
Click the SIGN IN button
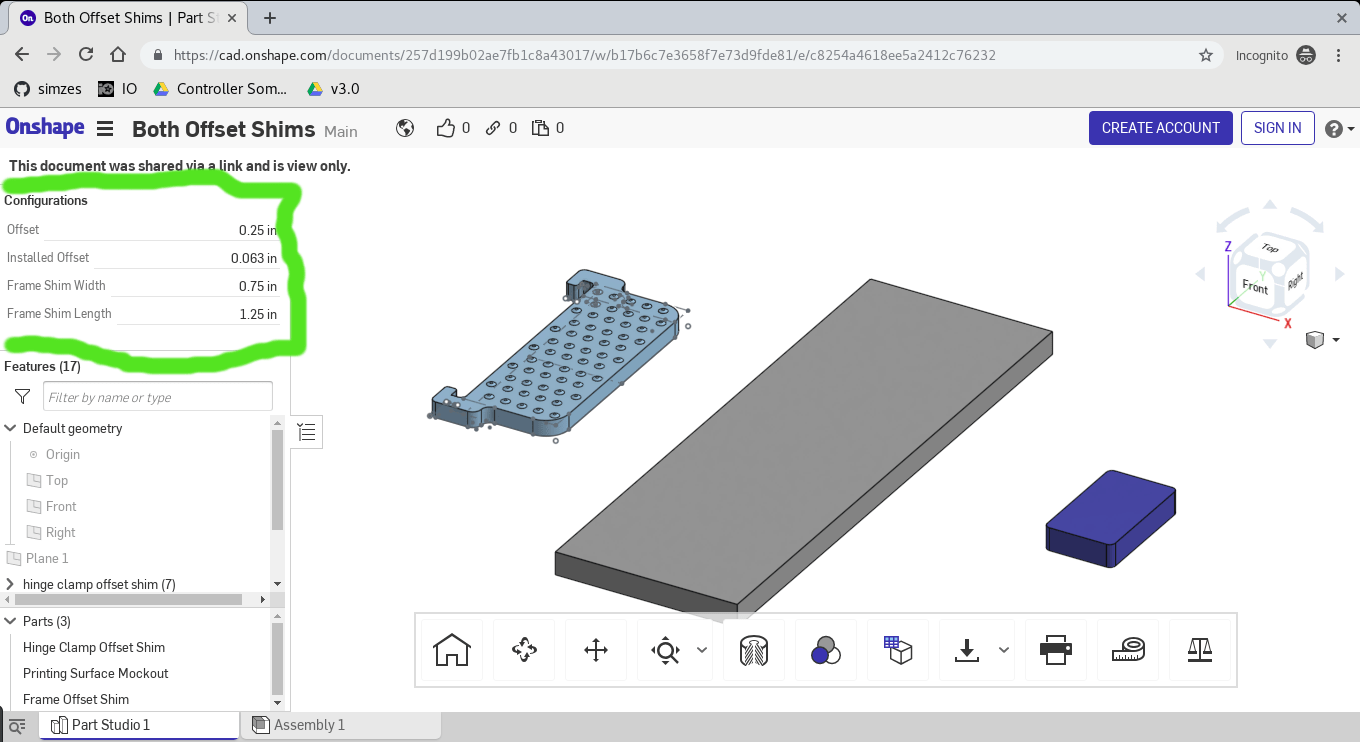click(x=1277, y=128)
